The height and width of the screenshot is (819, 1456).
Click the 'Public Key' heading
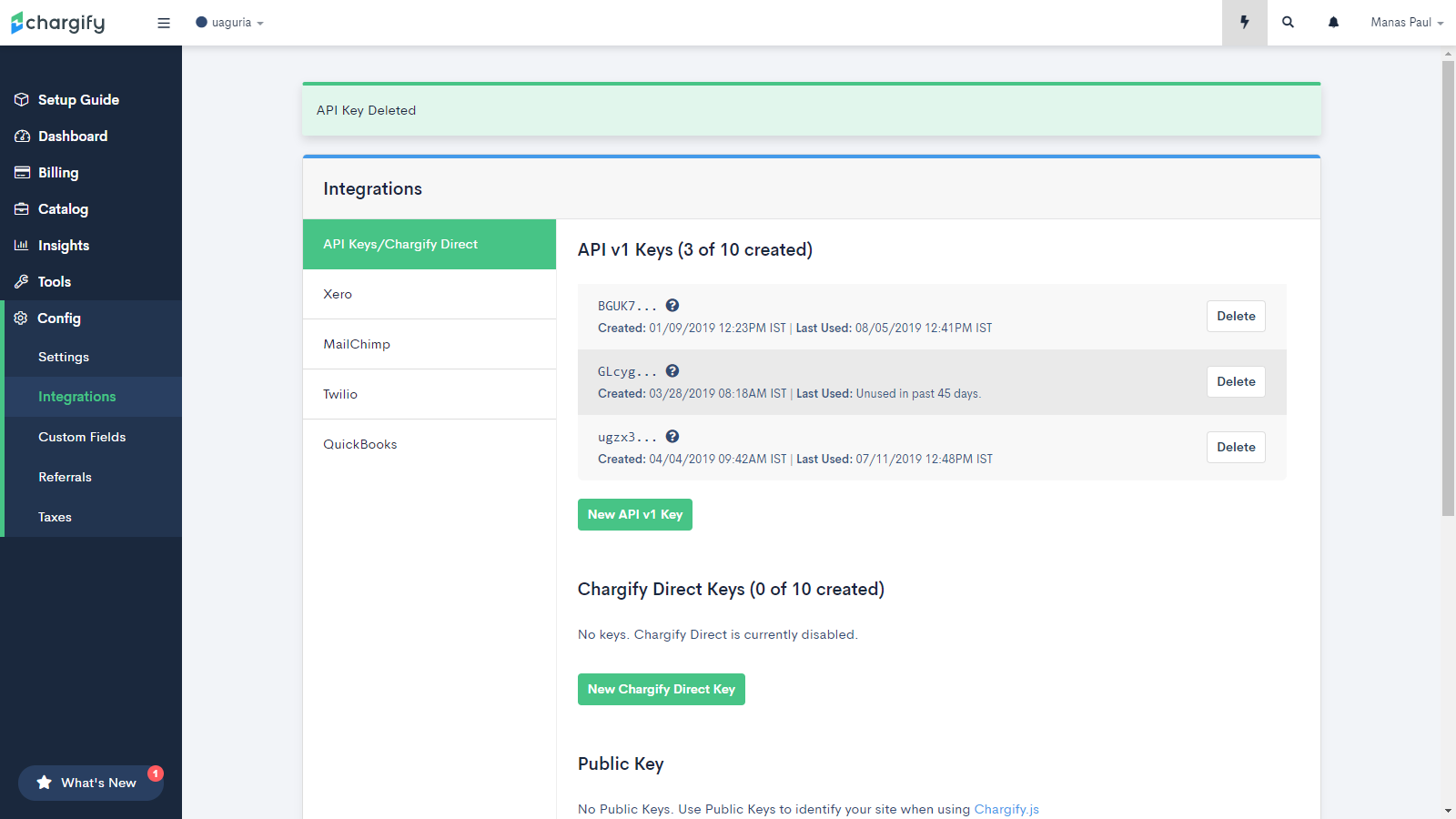(x=621, y=764)
